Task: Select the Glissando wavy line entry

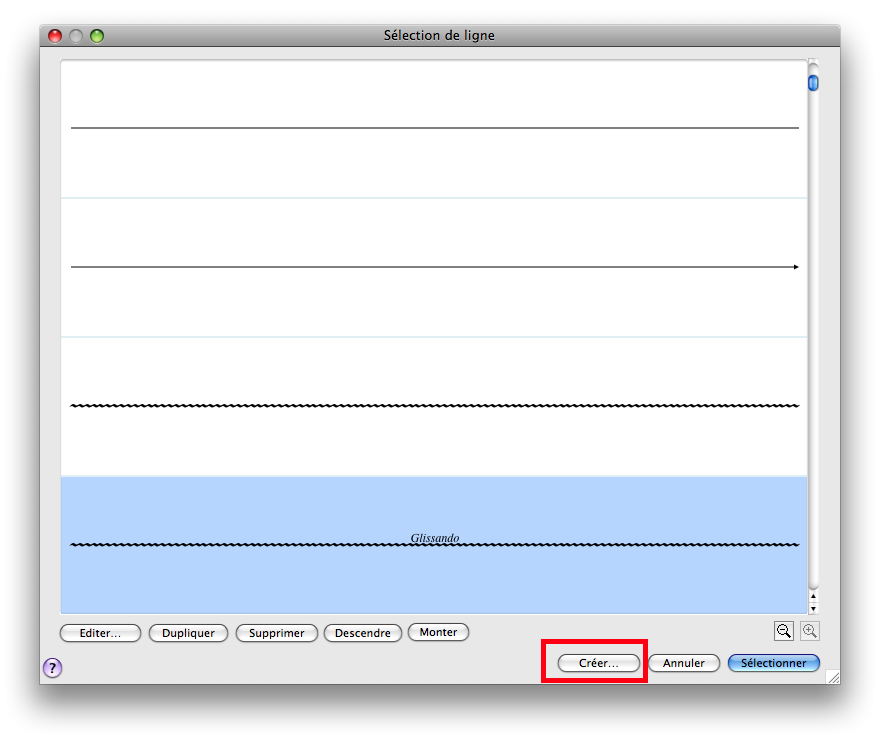Action: click(434, 545)
